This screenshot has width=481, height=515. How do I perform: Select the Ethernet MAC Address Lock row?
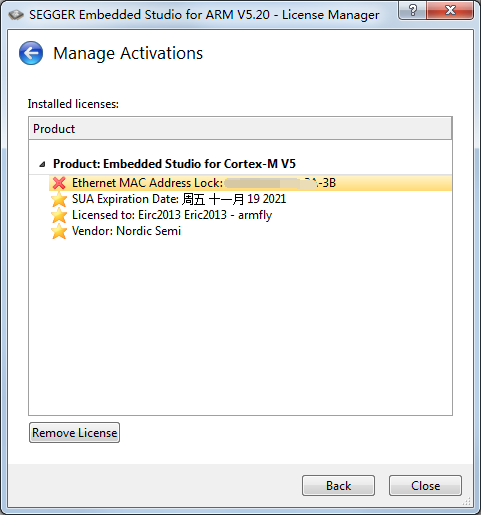coord(250,183)
